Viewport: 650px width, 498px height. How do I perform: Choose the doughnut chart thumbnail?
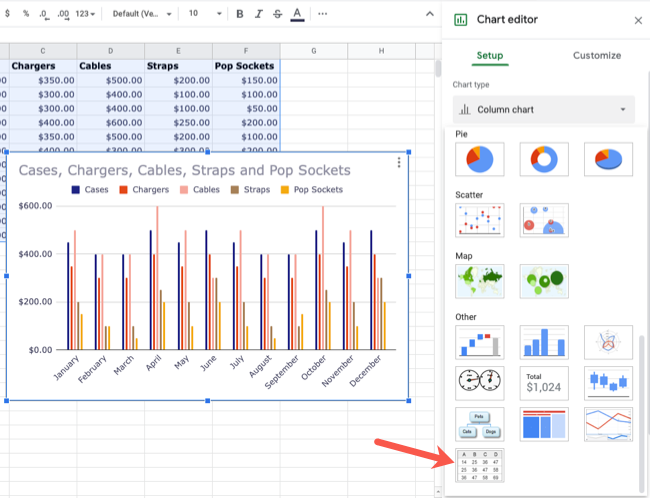click(x=544, y=159)
